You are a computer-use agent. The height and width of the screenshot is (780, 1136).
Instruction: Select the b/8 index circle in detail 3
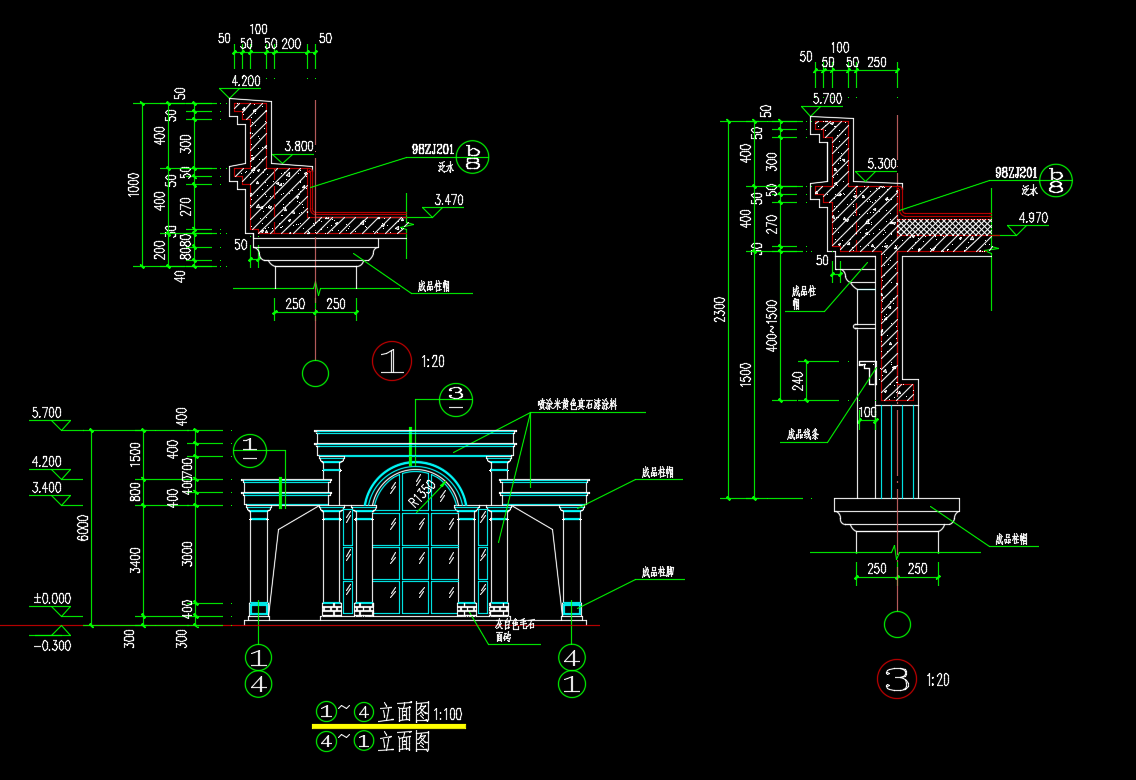tap(1056, 180)
